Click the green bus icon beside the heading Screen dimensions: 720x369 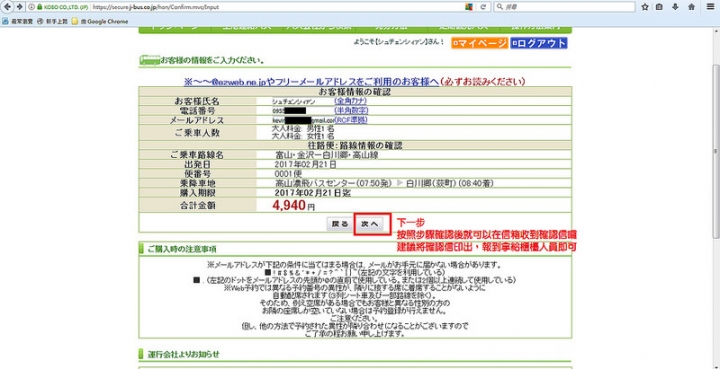pyautogui.click(x=149, y=60)
